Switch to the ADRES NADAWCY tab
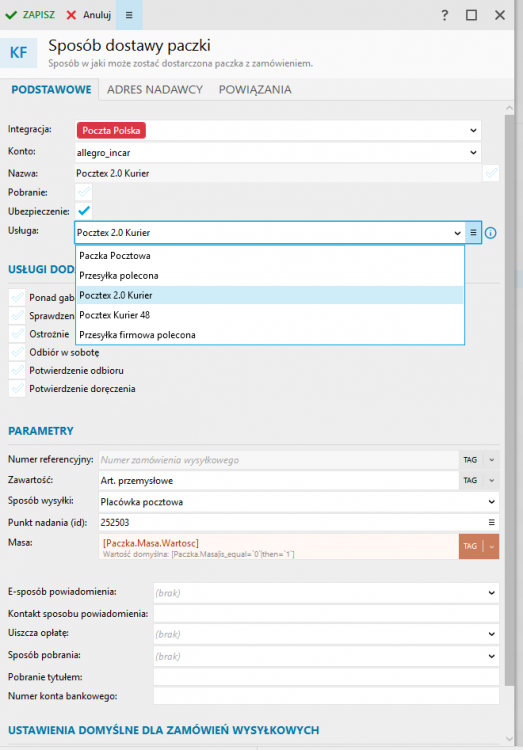523x750 pixels. click(x=155, y=89)
